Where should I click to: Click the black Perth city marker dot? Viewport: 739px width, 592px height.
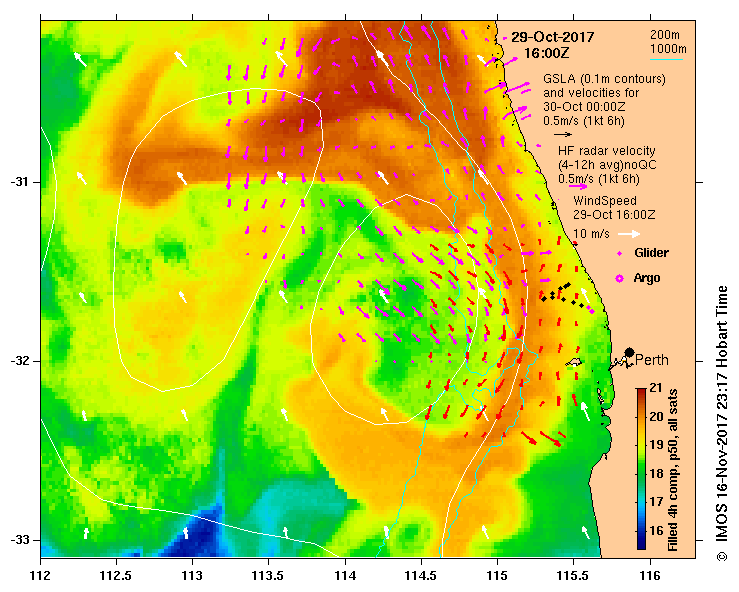pos(629,352)
